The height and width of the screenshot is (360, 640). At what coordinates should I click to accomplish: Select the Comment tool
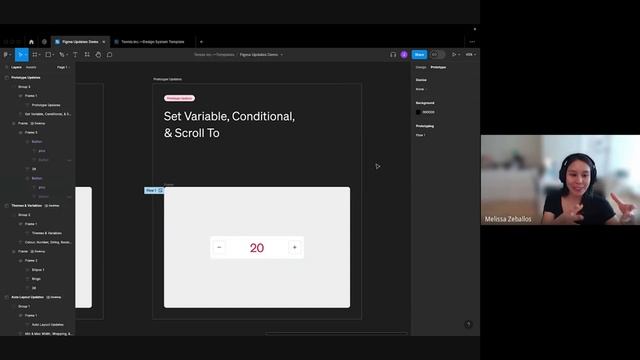click(109, 54)
